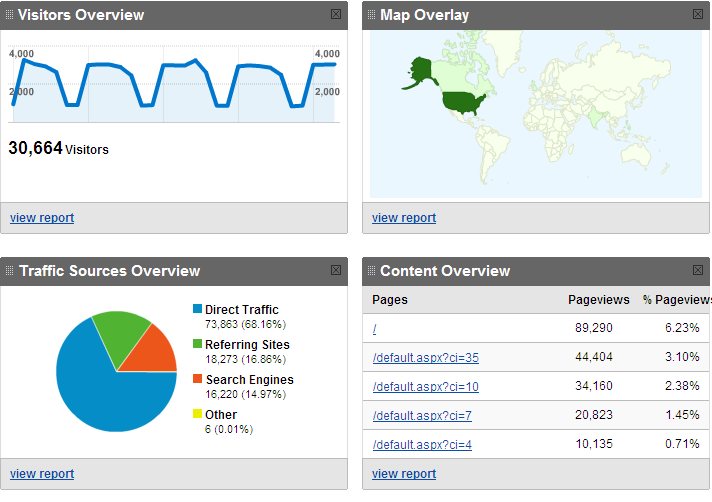Click the Visitors Overview drag handle icon
Screen dimensions: 712x502
point(9,15)
